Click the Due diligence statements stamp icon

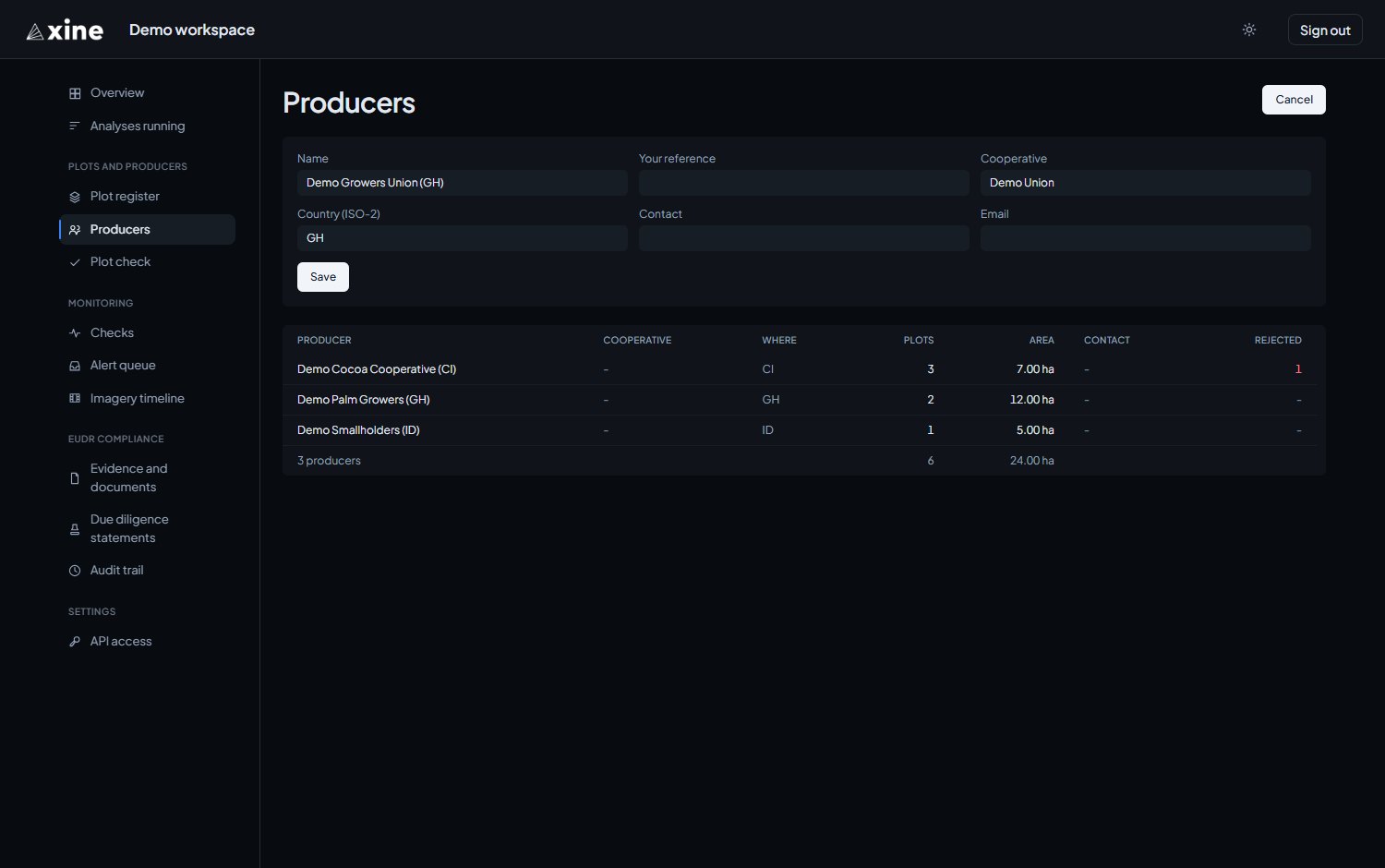[x=75, y=529]
